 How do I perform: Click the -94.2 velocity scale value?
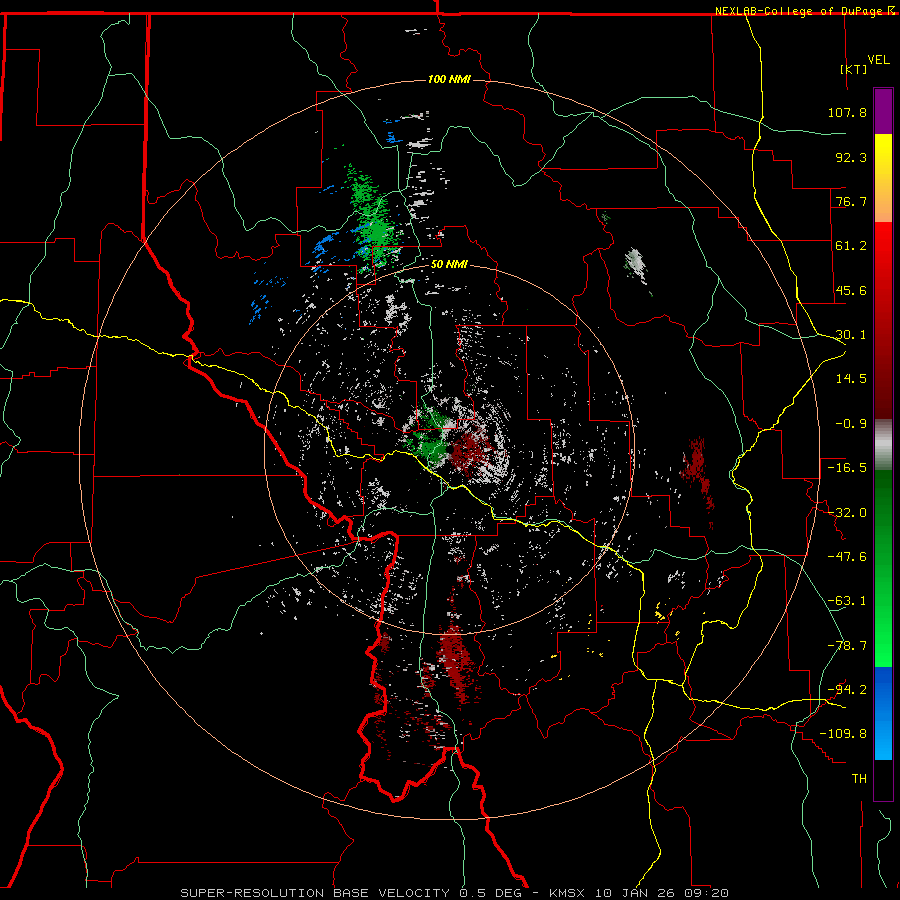[x=847, y=690]
